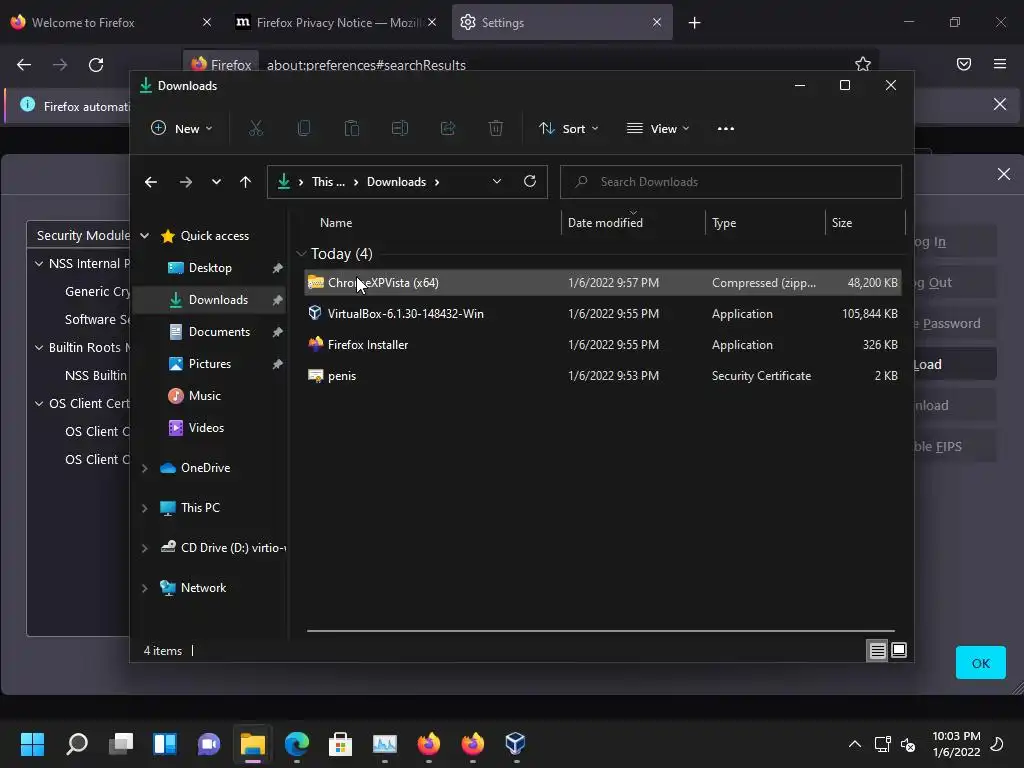Select Firefox Installer file

[602, 345]
